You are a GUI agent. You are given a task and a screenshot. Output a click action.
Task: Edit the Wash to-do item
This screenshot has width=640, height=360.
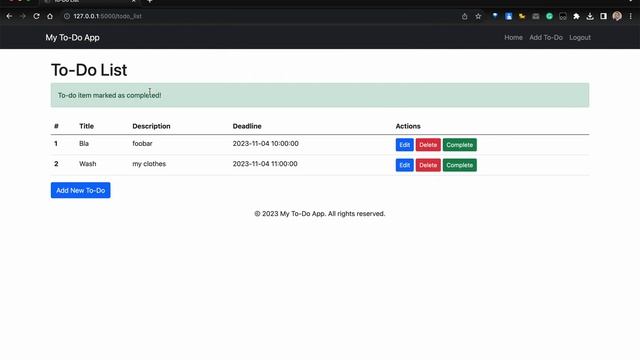[x=404, y=165]
